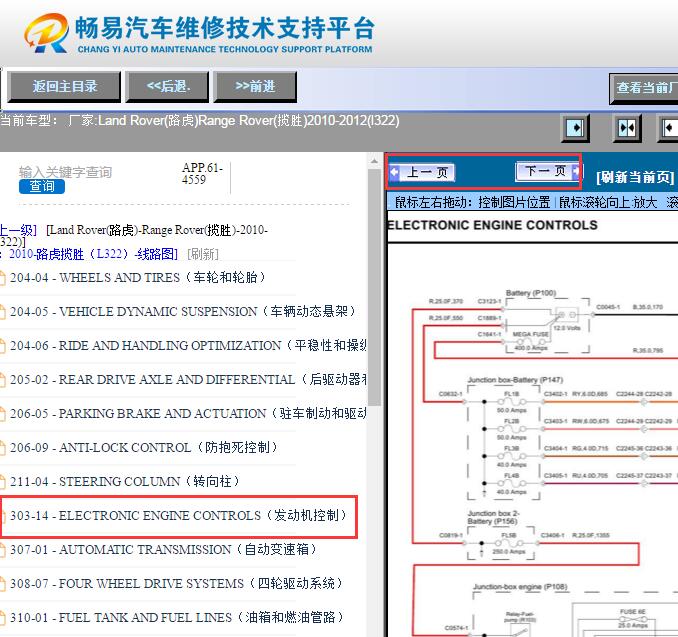Open 211-04 STEERING COLUMN entry
The width and height of the screenshot is (678, 637).
tap(125, 481)
